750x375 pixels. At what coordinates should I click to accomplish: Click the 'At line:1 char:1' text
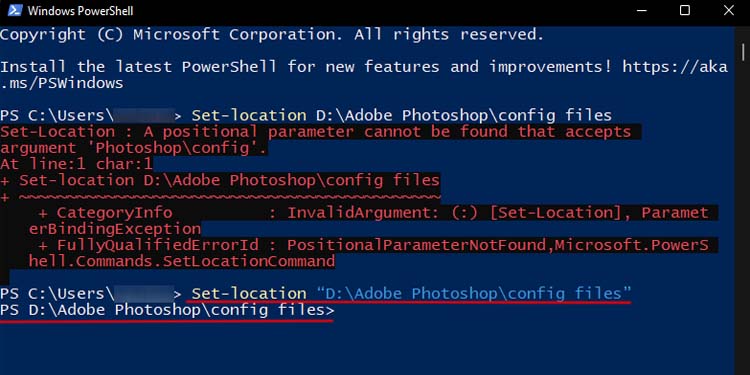point(76,164)
